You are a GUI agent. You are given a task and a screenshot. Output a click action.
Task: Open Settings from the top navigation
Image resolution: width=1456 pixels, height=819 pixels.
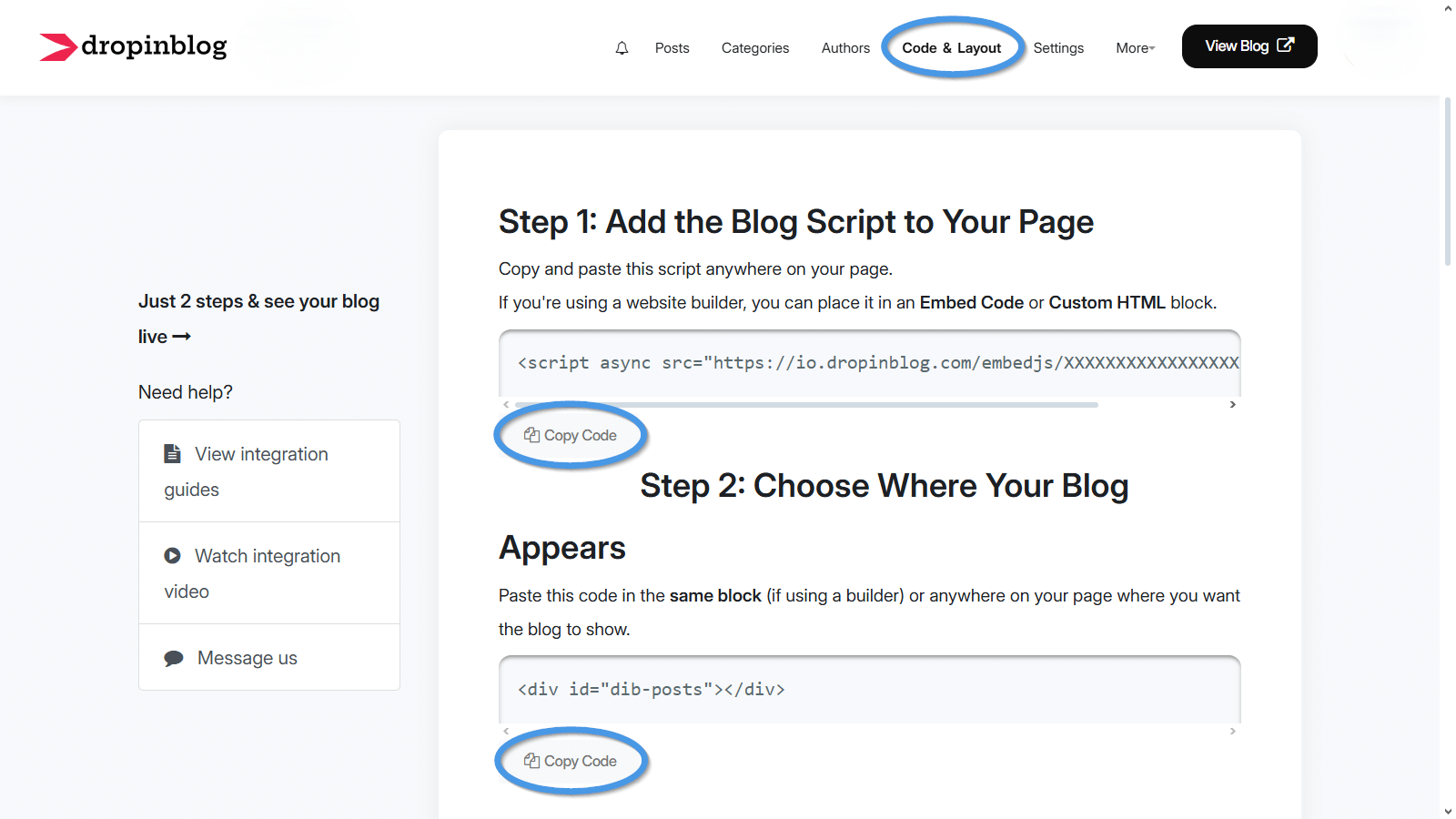point(1058,48)
